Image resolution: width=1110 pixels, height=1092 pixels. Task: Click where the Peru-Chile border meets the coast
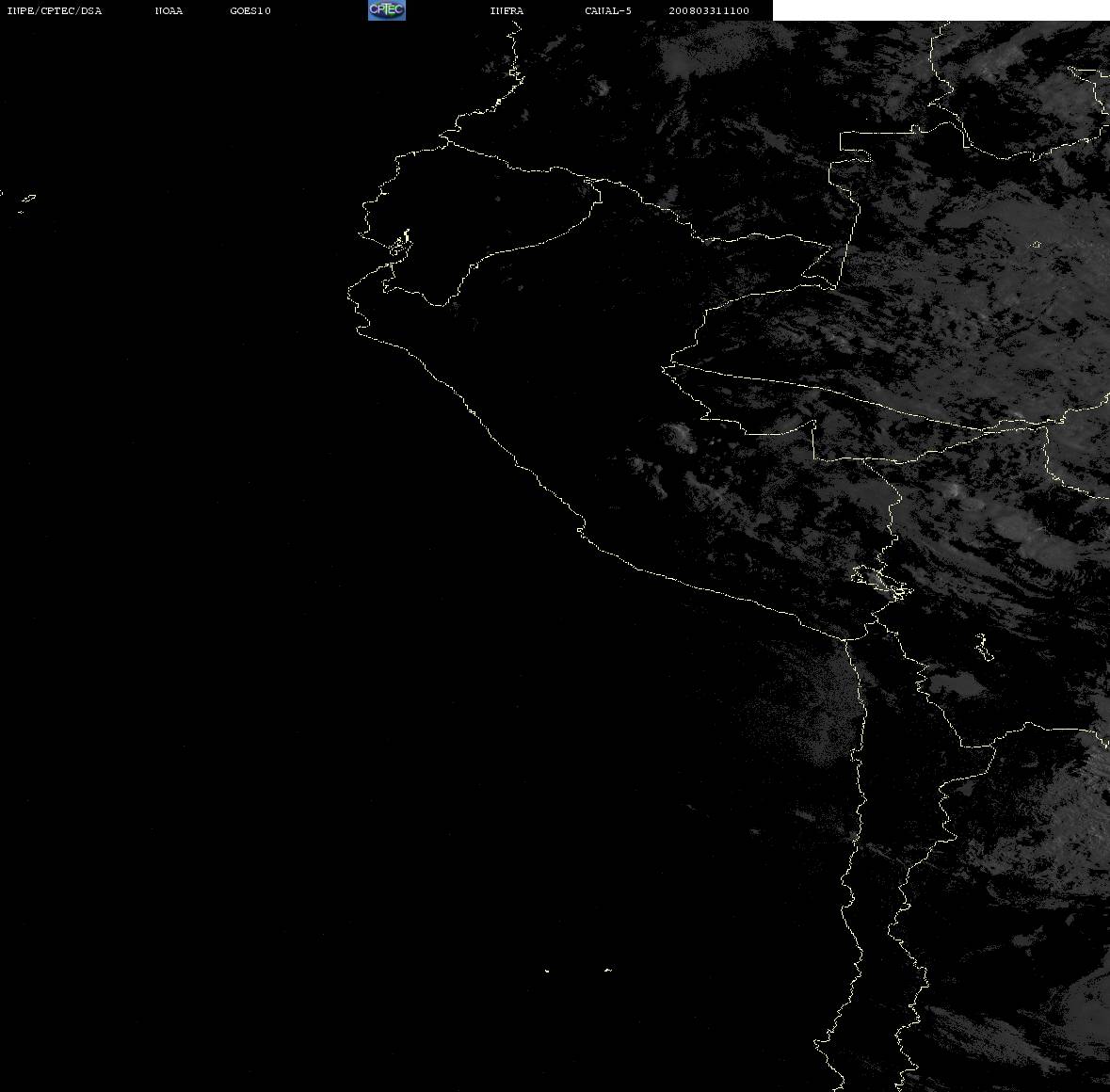[x=844, y=638]
